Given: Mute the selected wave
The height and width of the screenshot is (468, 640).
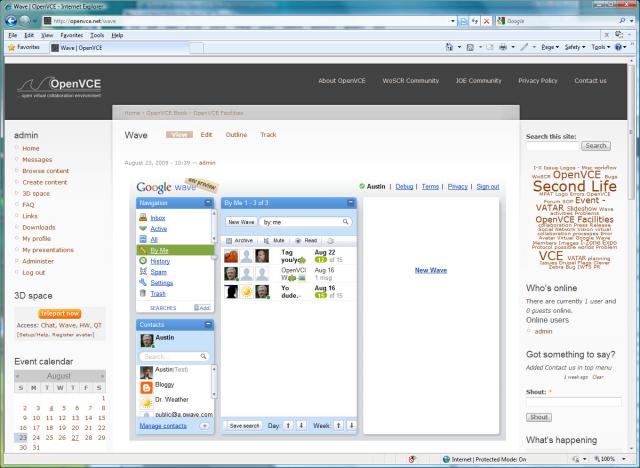Looking at the screenshot, I should (x=273, y=241).
